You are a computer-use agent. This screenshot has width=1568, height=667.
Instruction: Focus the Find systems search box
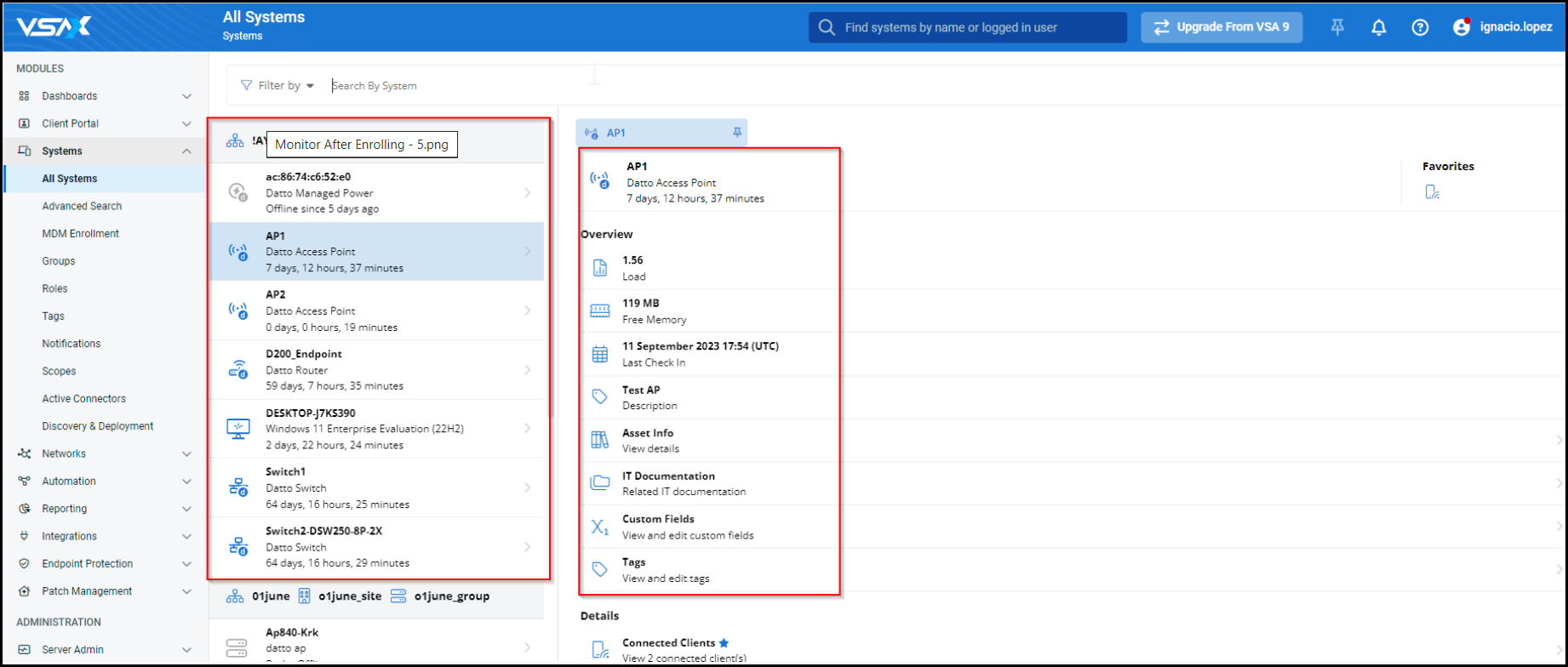tap(968, 27)
